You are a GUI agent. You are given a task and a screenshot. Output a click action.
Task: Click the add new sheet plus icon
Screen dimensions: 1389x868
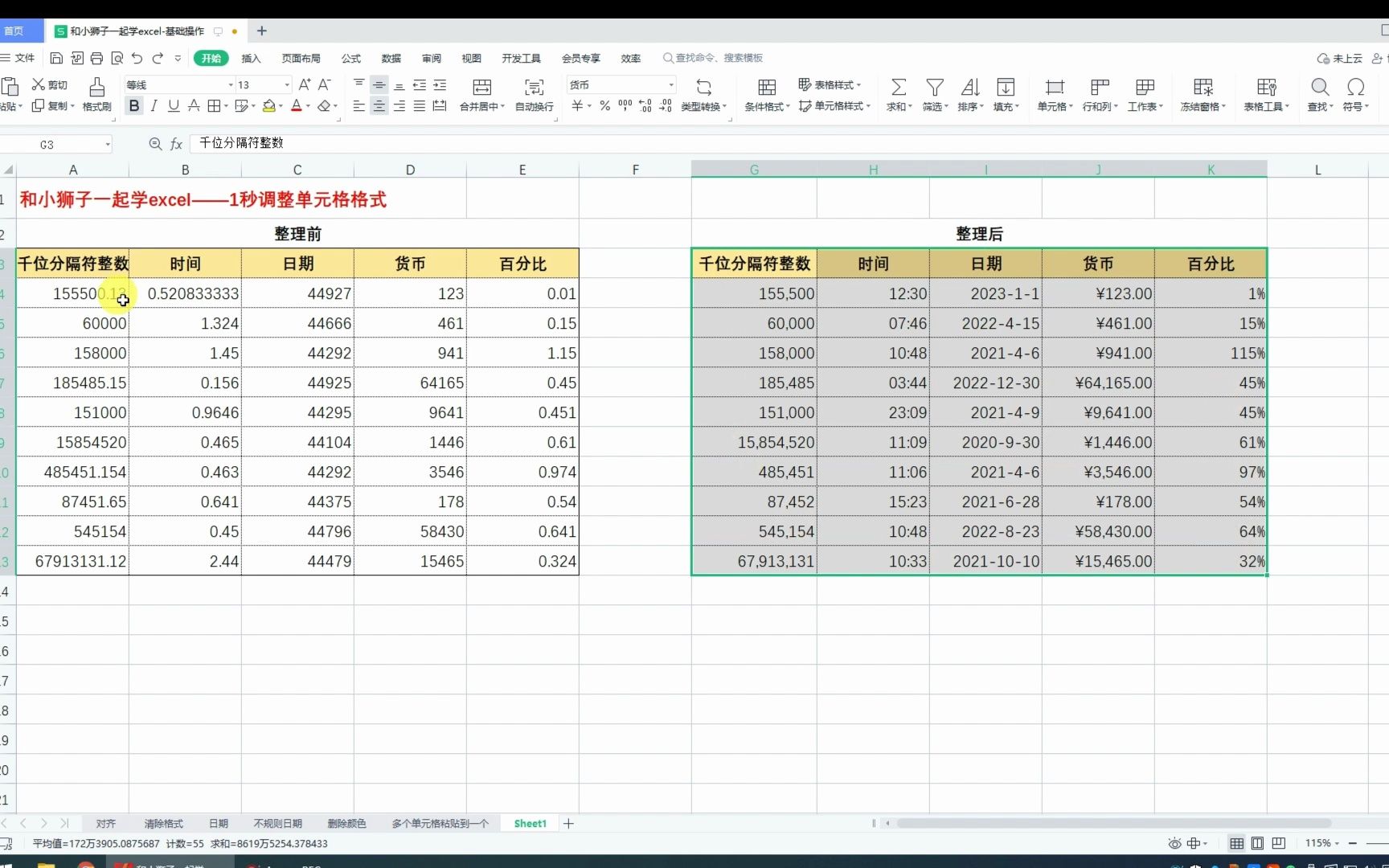(x=568, y=824)
